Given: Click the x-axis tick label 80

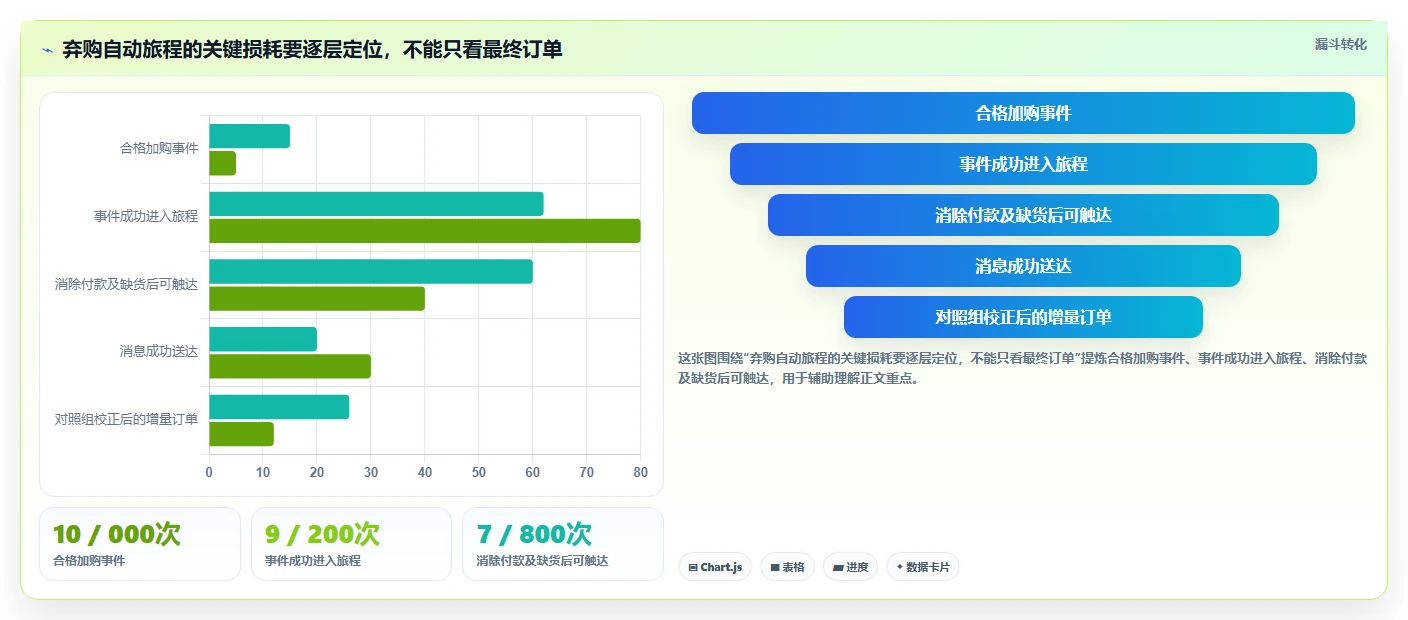Looking at the screenshot, I should 640,472.
